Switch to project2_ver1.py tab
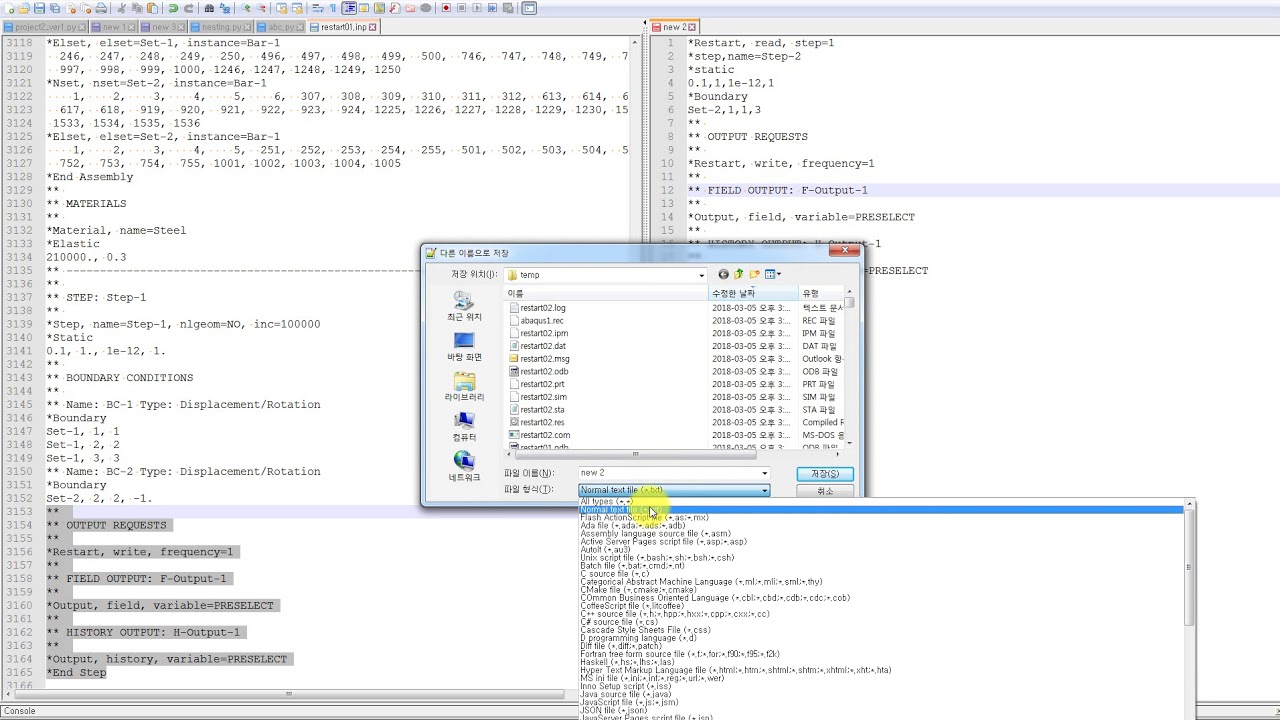This screenshot has width=1280, height=720. [44, 27]
